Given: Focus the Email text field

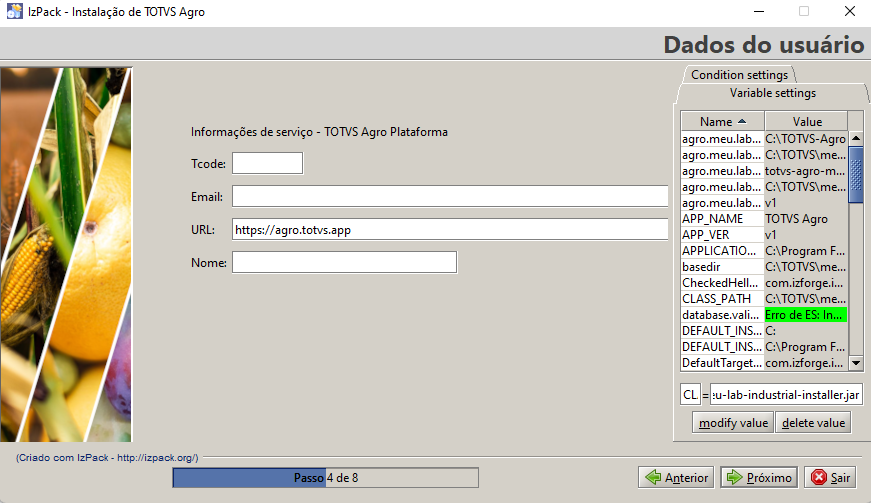Looking at the screenshot, I should tap(450, 196).
